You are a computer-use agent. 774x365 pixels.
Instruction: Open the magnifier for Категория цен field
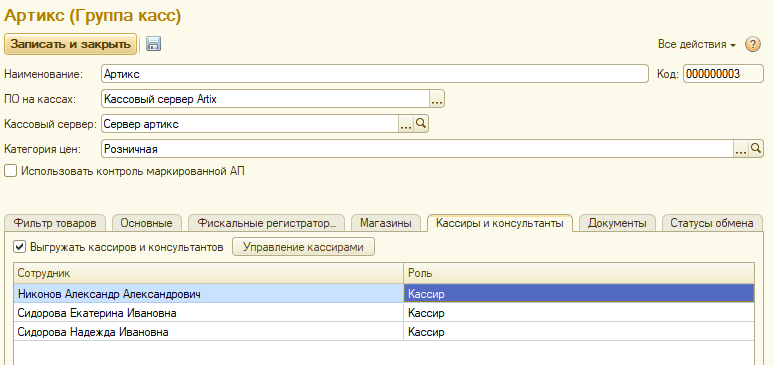click(756, 149)
